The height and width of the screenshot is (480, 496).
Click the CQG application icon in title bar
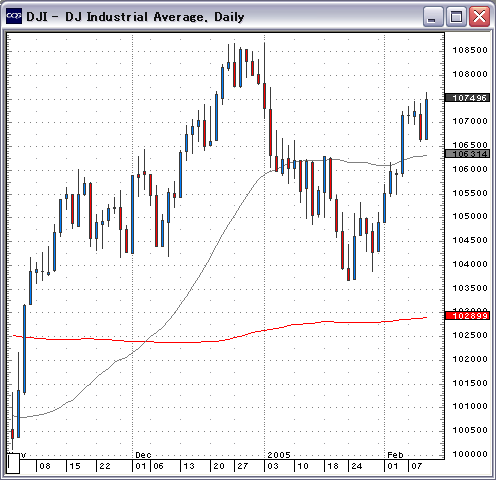click(x=14, y=16)
